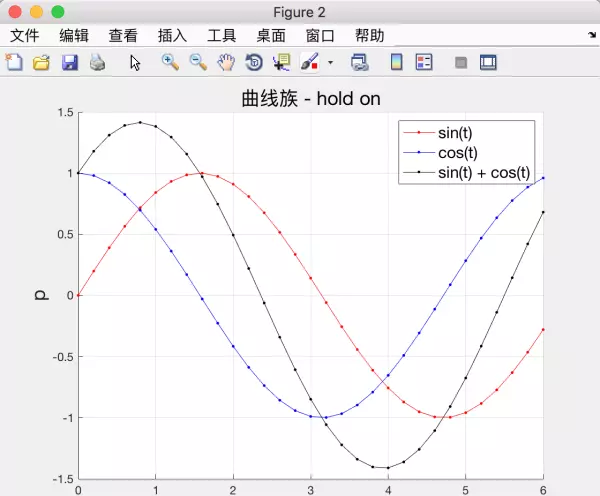This screenshot has width=600, height=496.
Task: Click the red sin(t) curve maximum point
Action: tap(202, 173)
